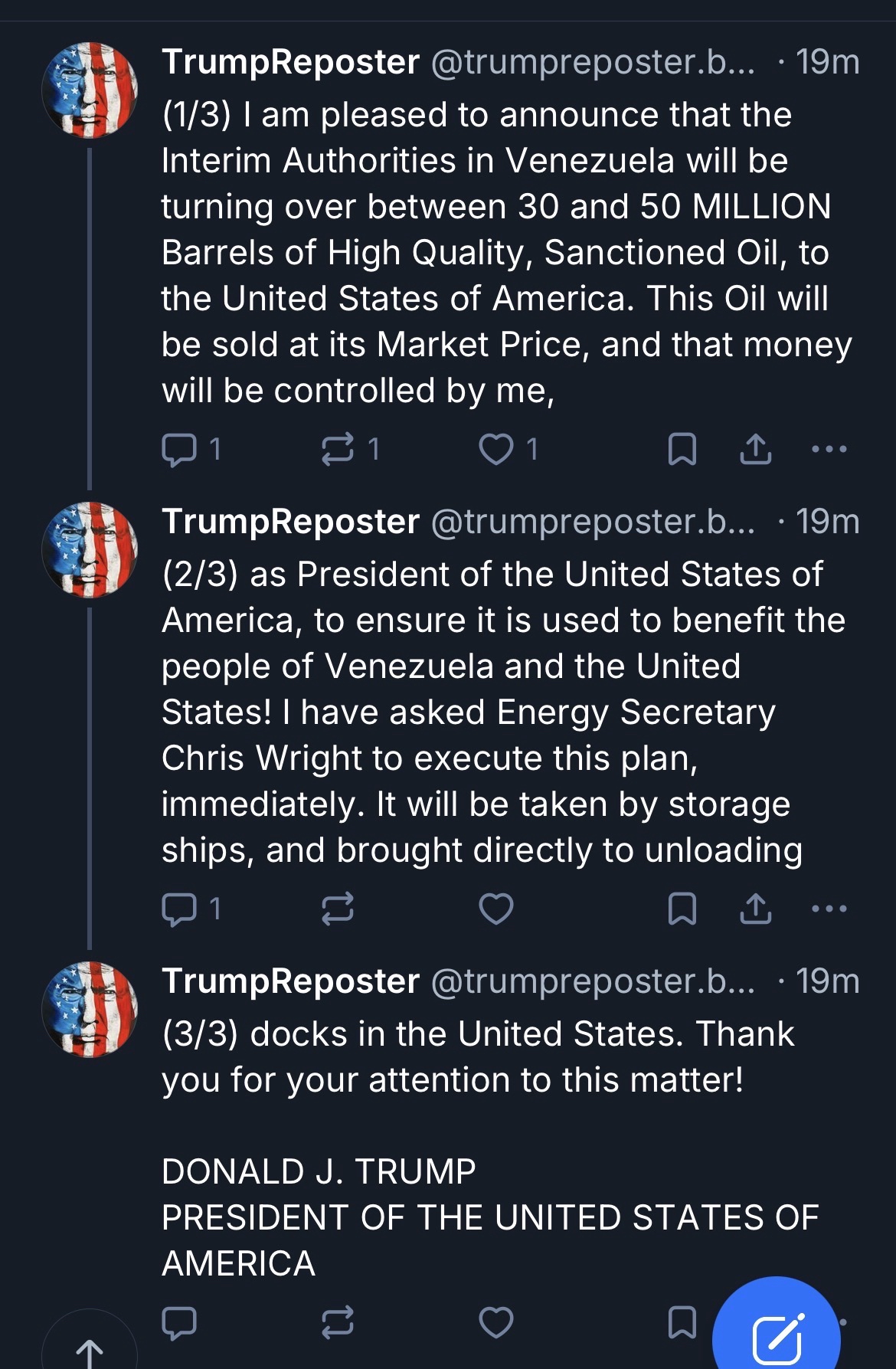Open TrumpReposter profile from the (2/3) post name
896x1369 pixels.
290,522
